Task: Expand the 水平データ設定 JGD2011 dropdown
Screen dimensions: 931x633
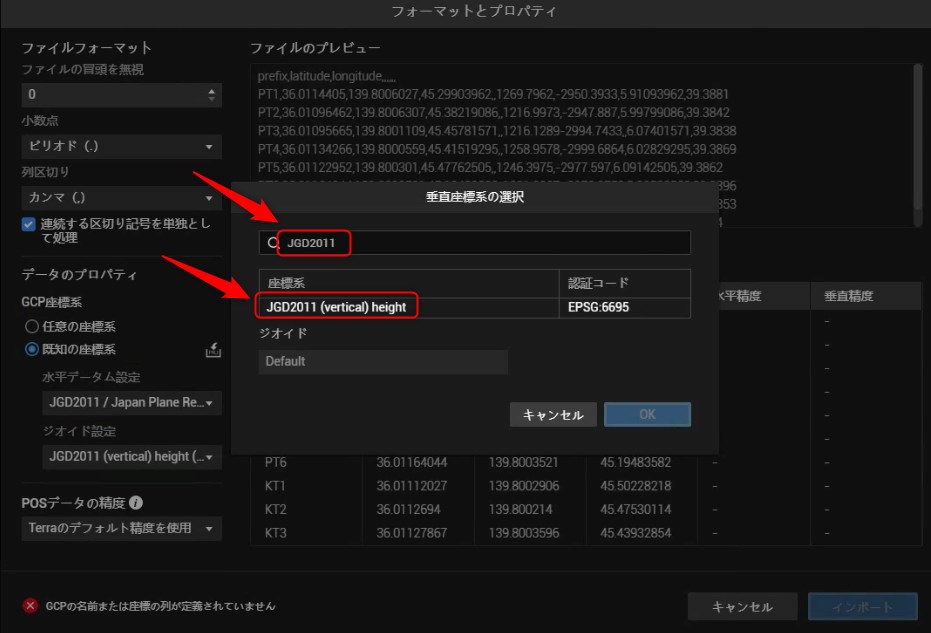Action: click(131, 403)
